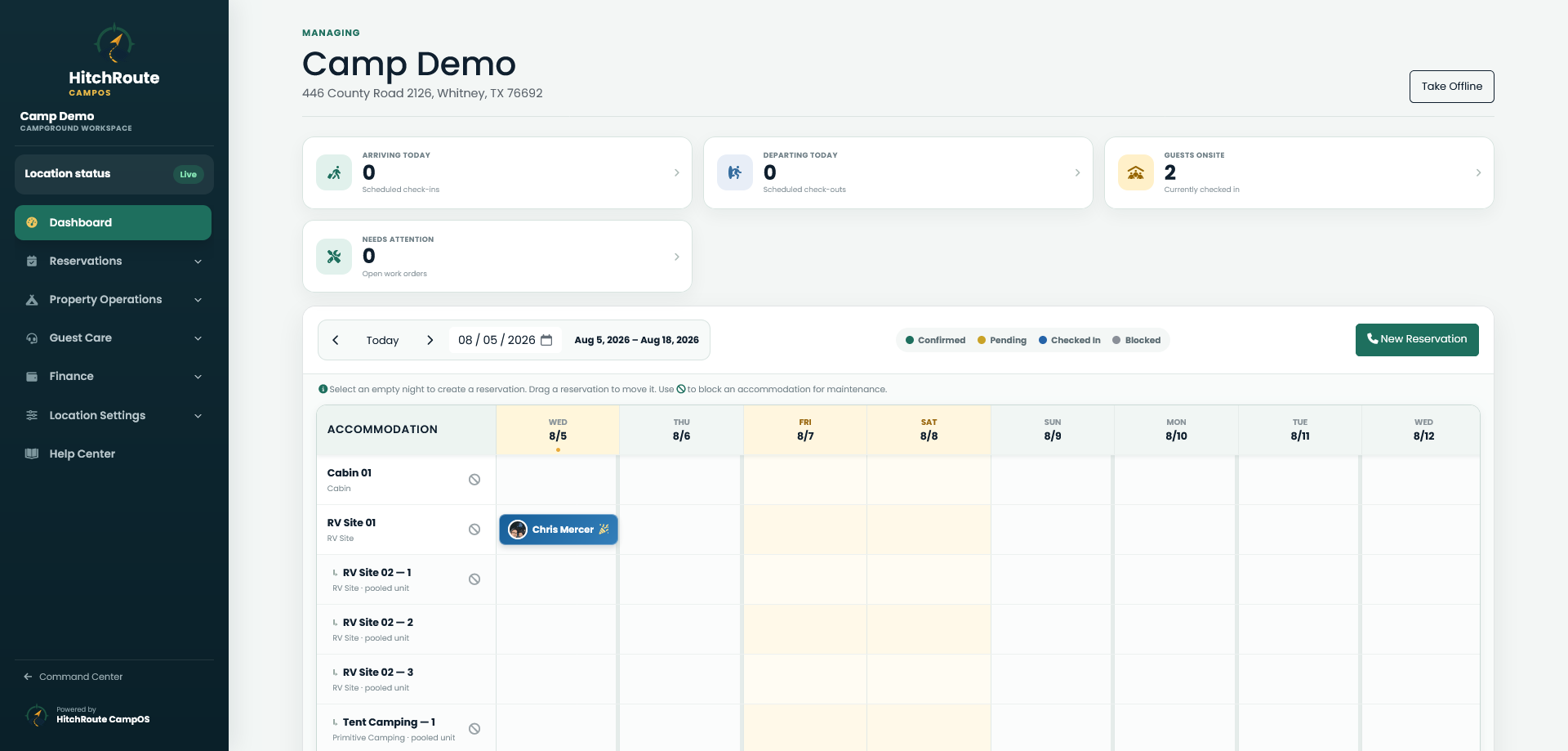Image resolution: width=1568 pixels, height=751 pixels.
Task: Click the Guests Onsite campground icon
Action: coord(1136,172)
